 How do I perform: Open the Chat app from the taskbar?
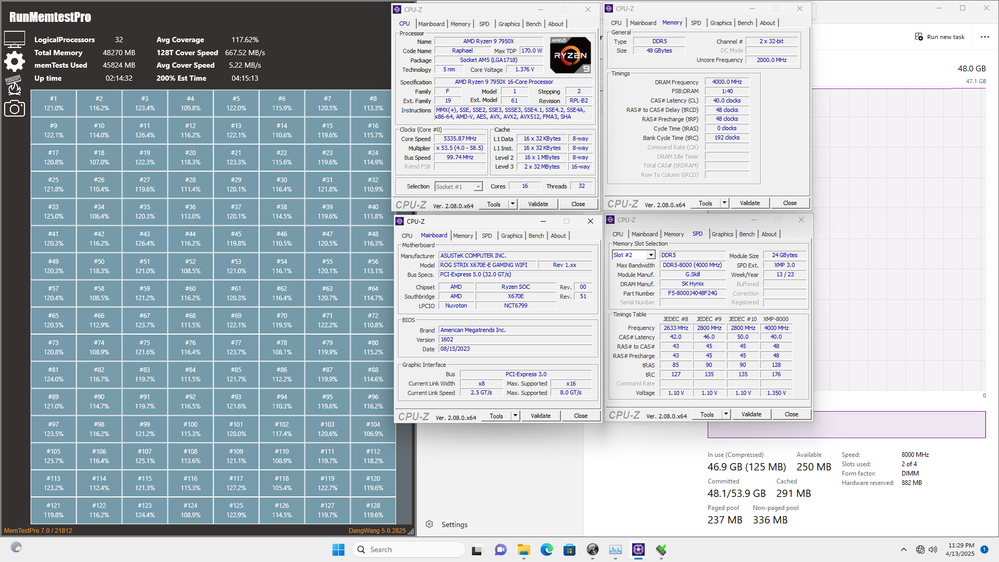coord(501,549)
